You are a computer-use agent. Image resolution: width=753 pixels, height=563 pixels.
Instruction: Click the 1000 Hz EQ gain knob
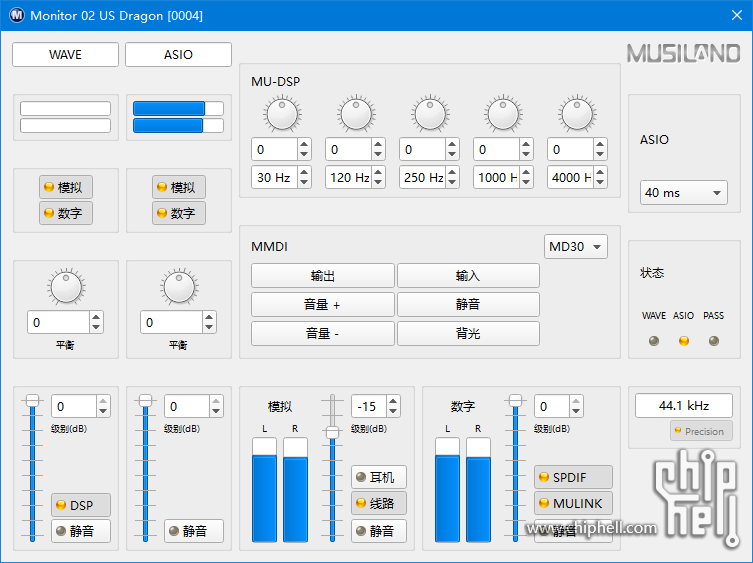[x=503, y=114]
